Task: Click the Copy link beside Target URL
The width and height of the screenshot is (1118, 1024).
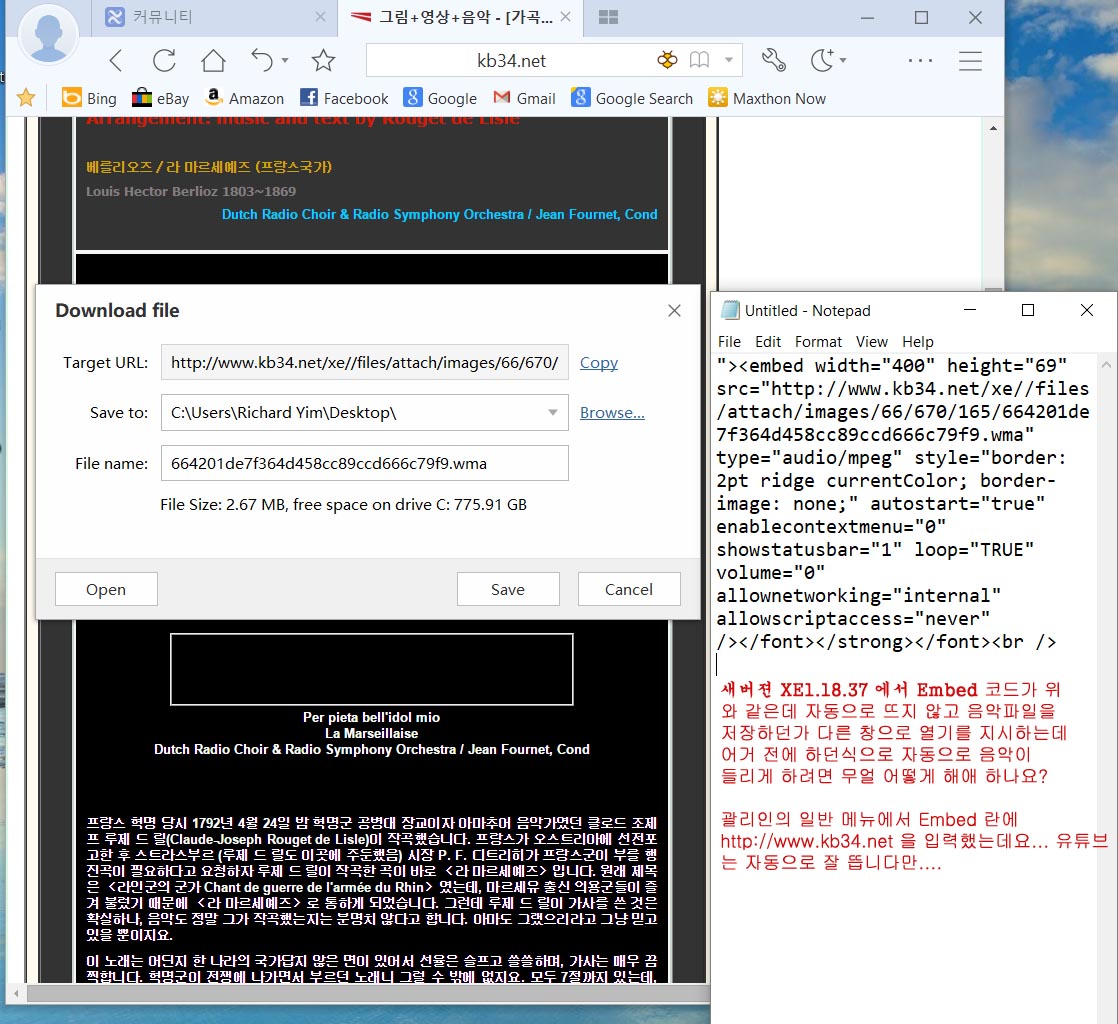Action: (x=598, y=362)
